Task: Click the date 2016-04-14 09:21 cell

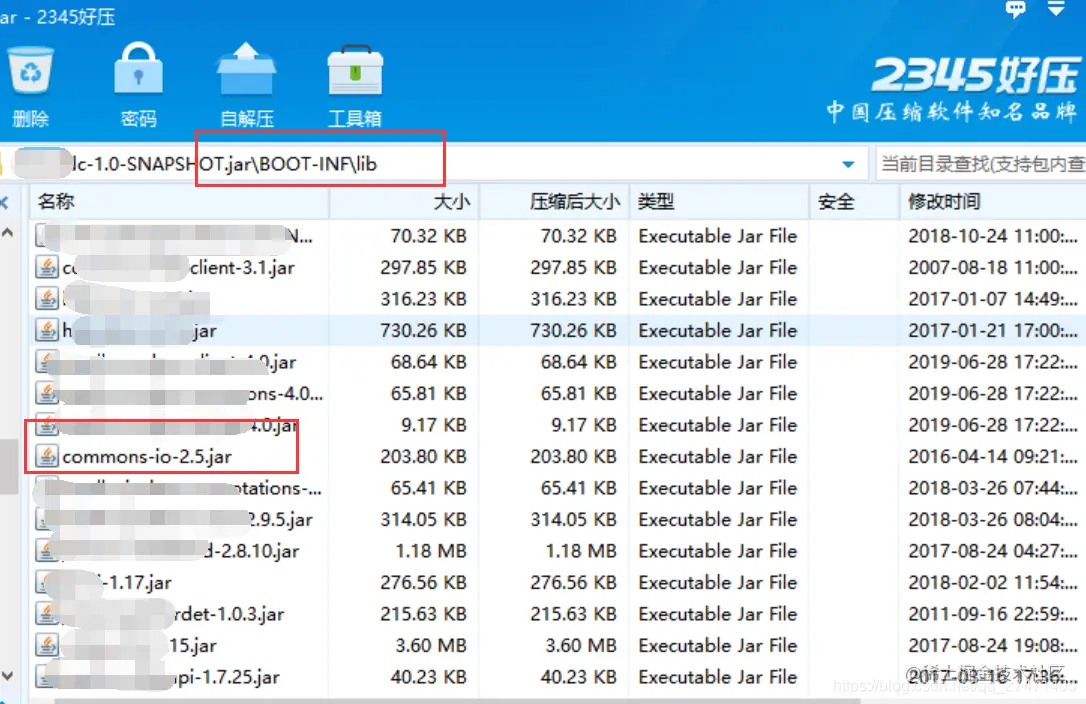Action: click(992, 457)
